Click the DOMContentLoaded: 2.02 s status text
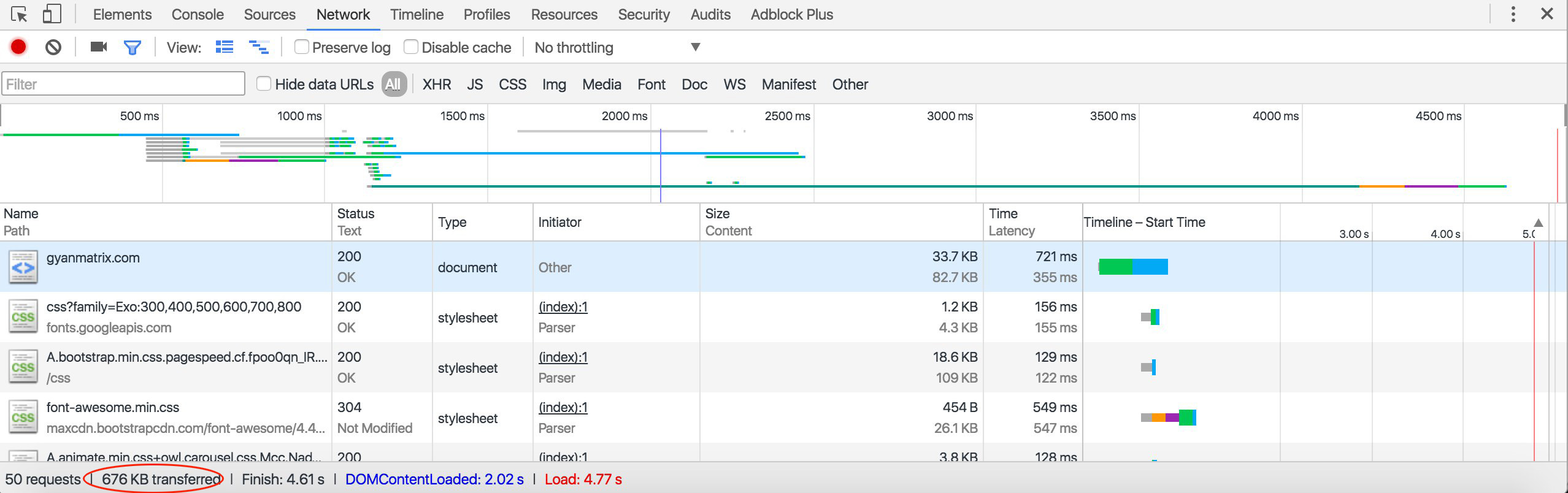 point(434,479)
